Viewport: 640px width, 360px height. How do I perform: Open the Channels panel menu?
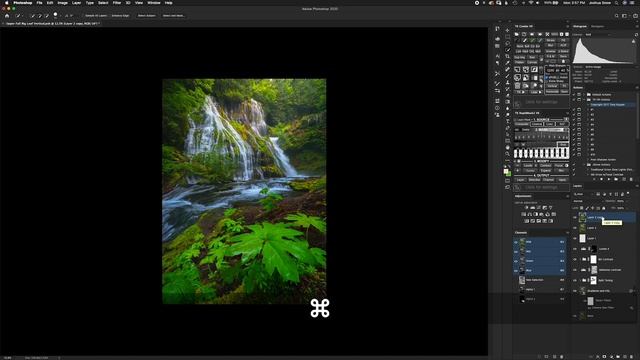(x=567, y=233)
